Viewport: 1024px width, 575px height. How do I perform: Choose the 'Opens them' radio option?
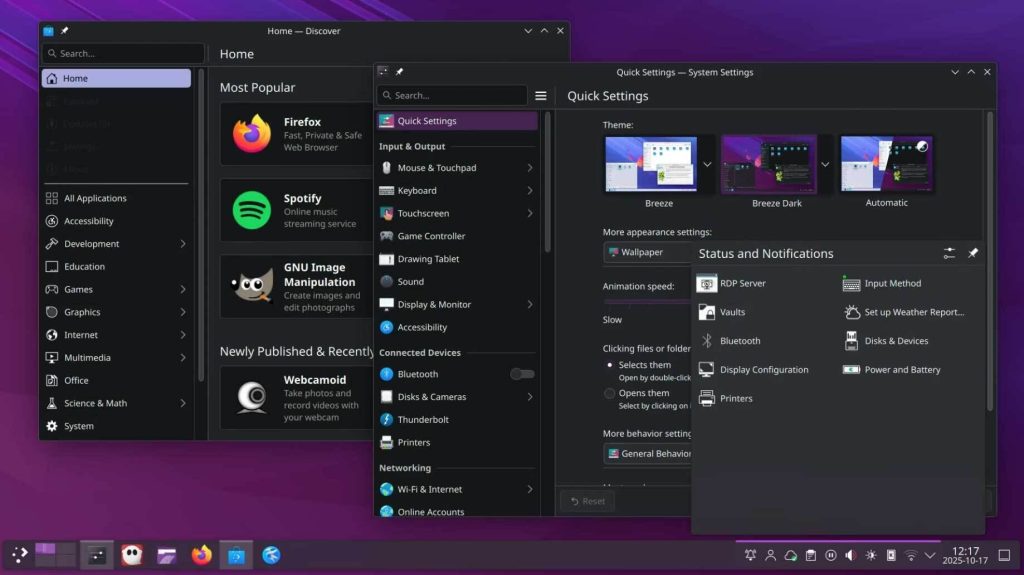tap(610, 393)
